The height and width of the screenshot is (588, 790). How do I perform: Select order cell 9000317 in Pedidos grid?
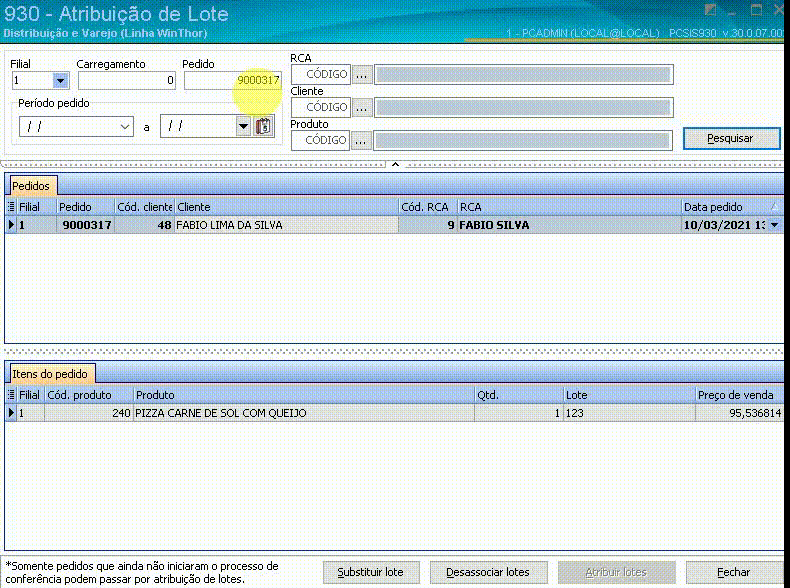tap(86, 225)
